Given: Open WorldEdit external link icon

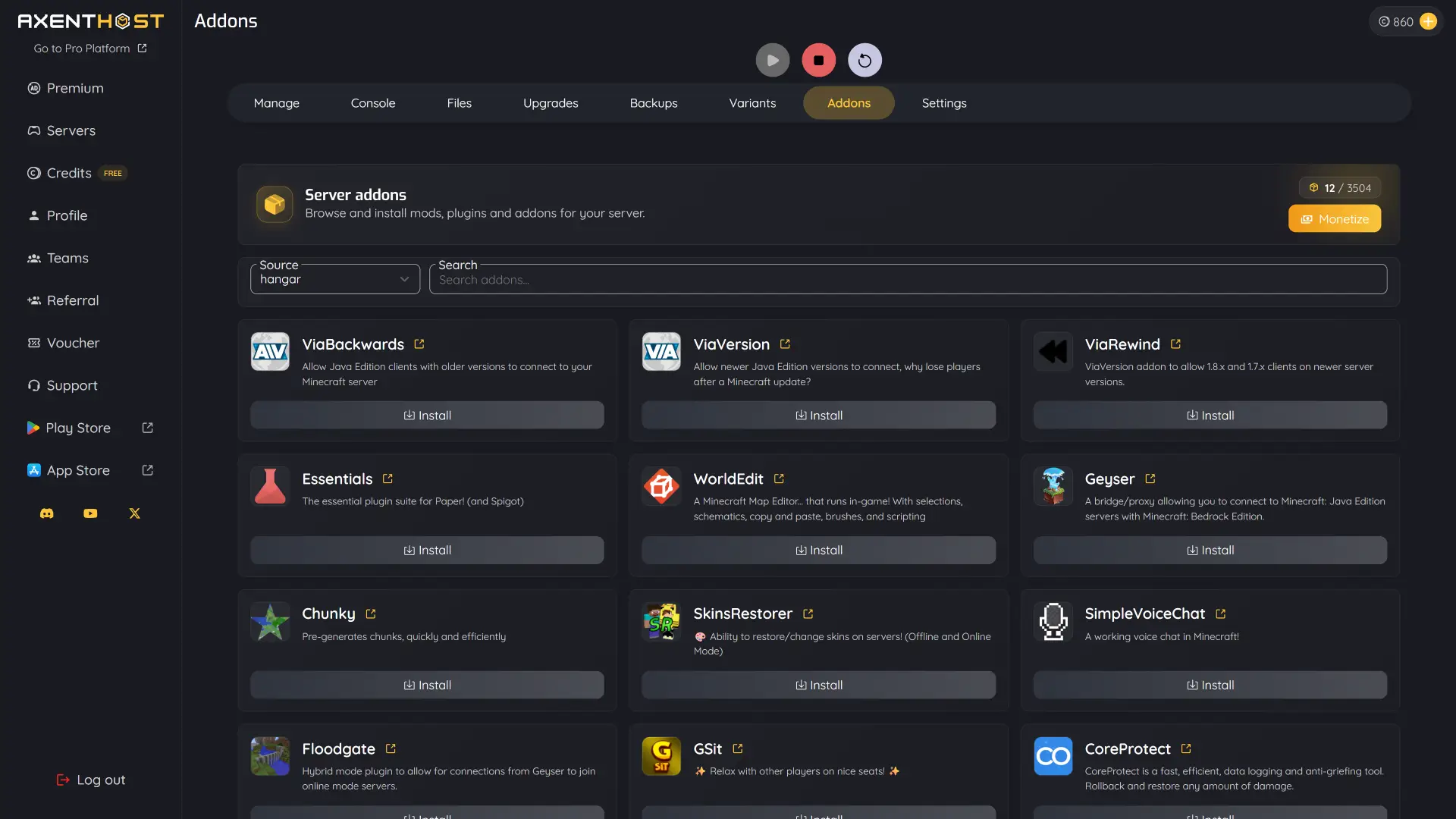Looking at the screenshot, I should pos(779,479).
